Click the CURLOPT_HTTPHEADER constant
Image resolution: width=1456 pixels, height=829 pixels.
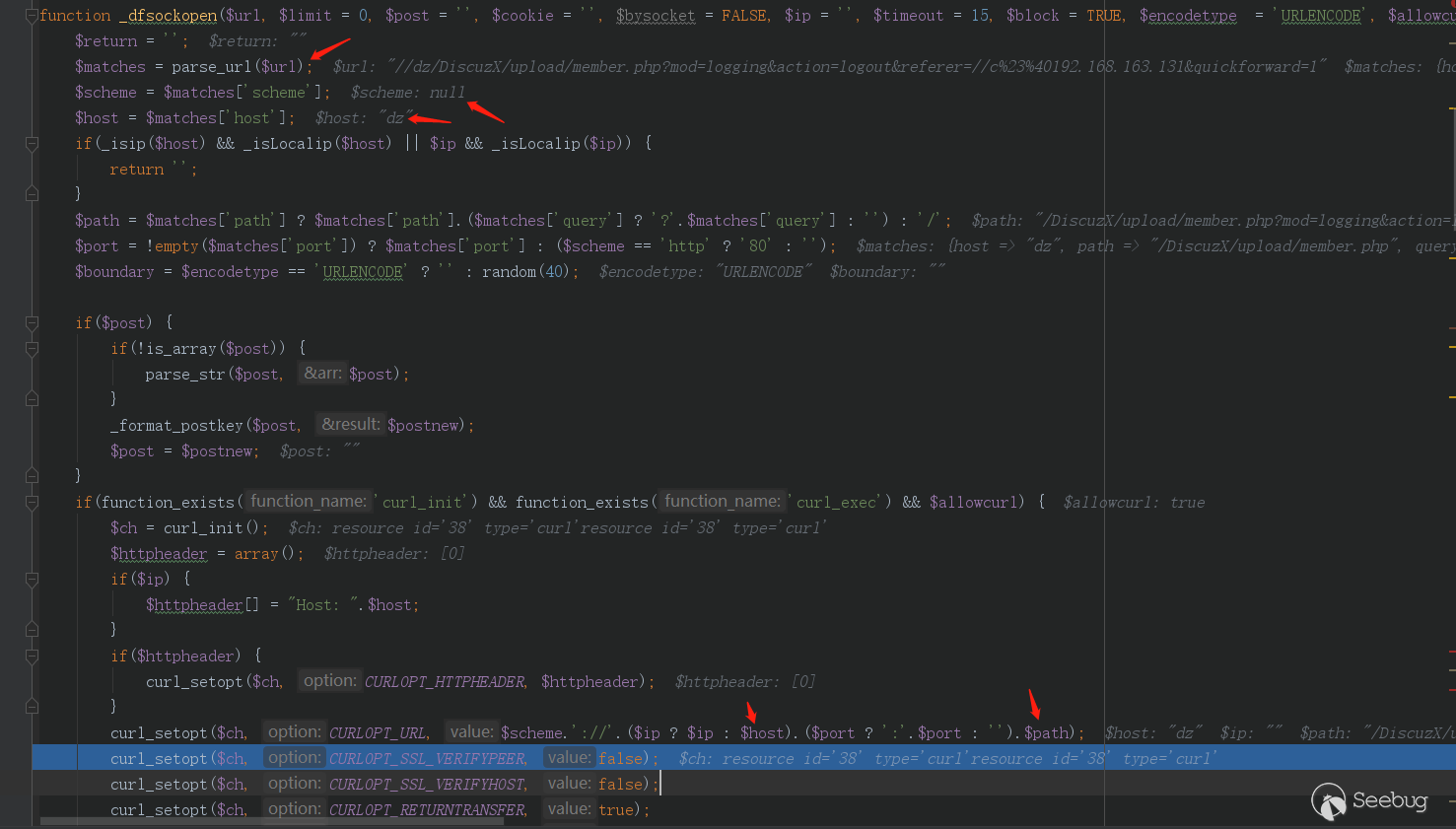[446, 682]
